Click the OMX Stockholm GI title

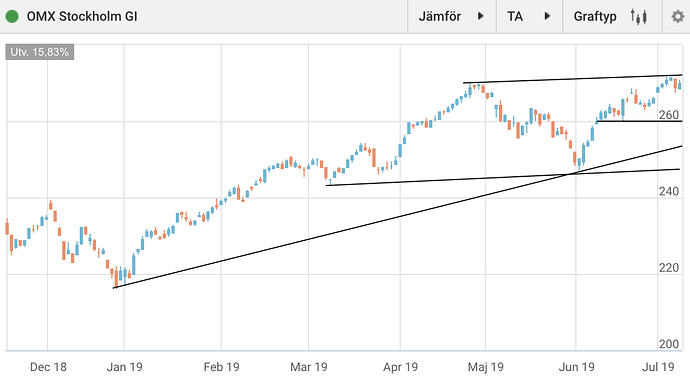click(82, 17)
